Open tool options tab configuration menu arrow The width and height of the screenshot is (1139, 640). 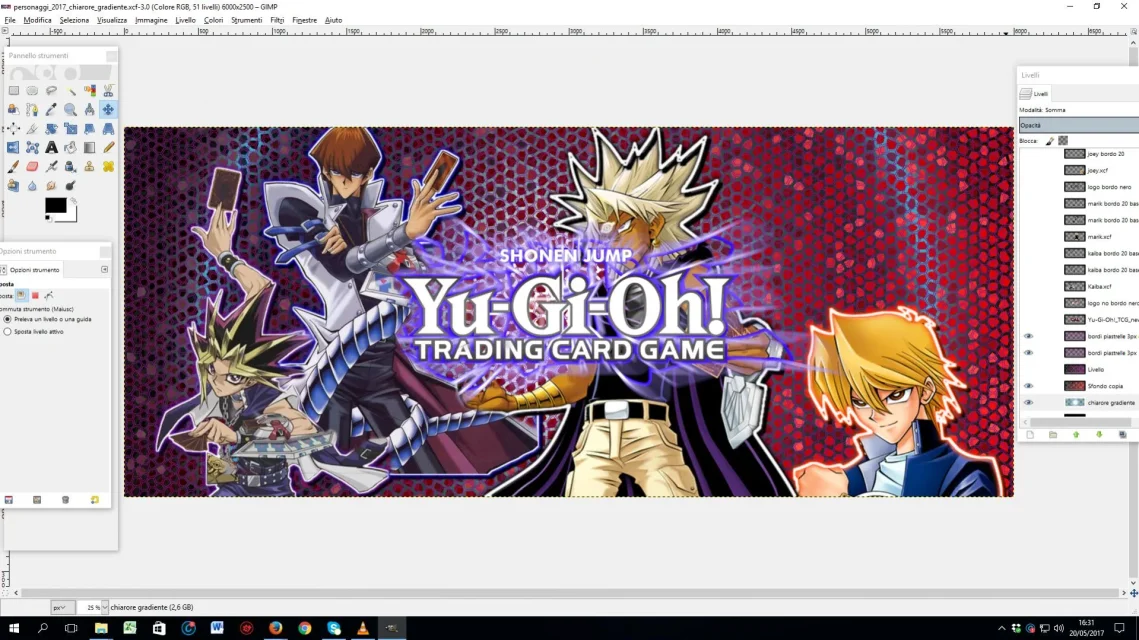pyautogui.click(x=105, y=270)
